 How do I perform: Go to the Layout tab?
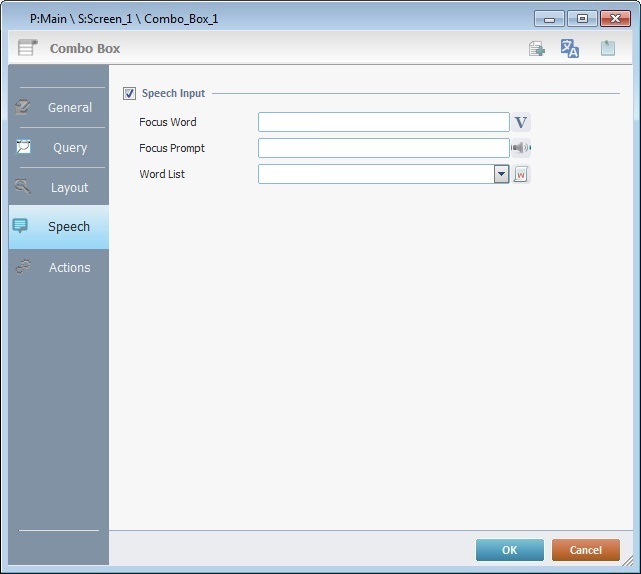click(x=69, y=188)
